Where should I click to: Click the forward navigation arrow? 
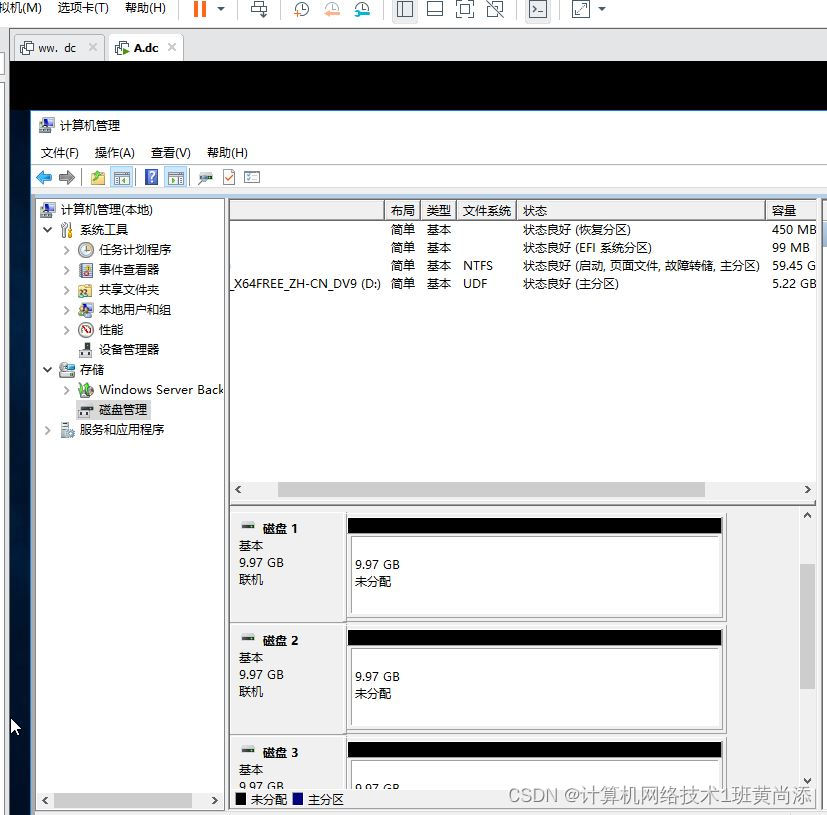(66, 177)
